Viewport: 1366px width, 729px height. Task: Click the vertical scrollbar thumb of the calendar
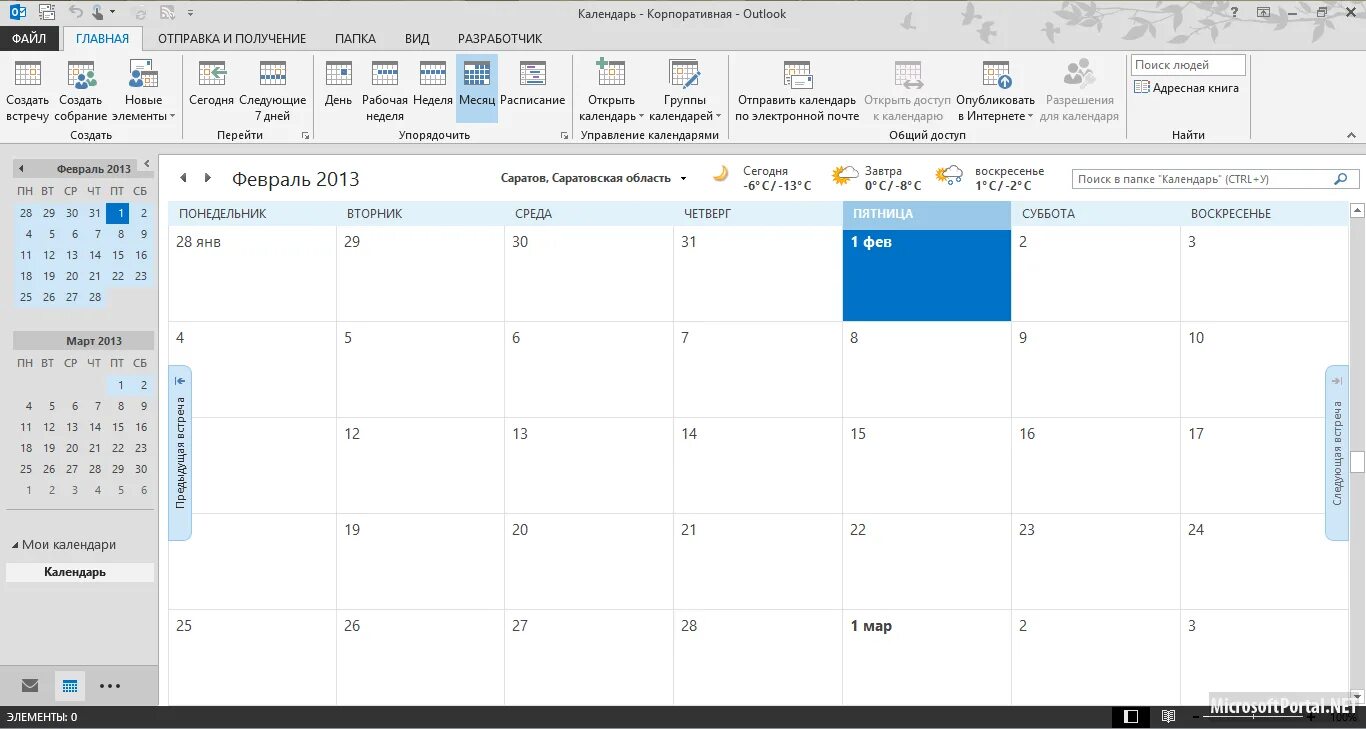click(x=1357, y=461)
